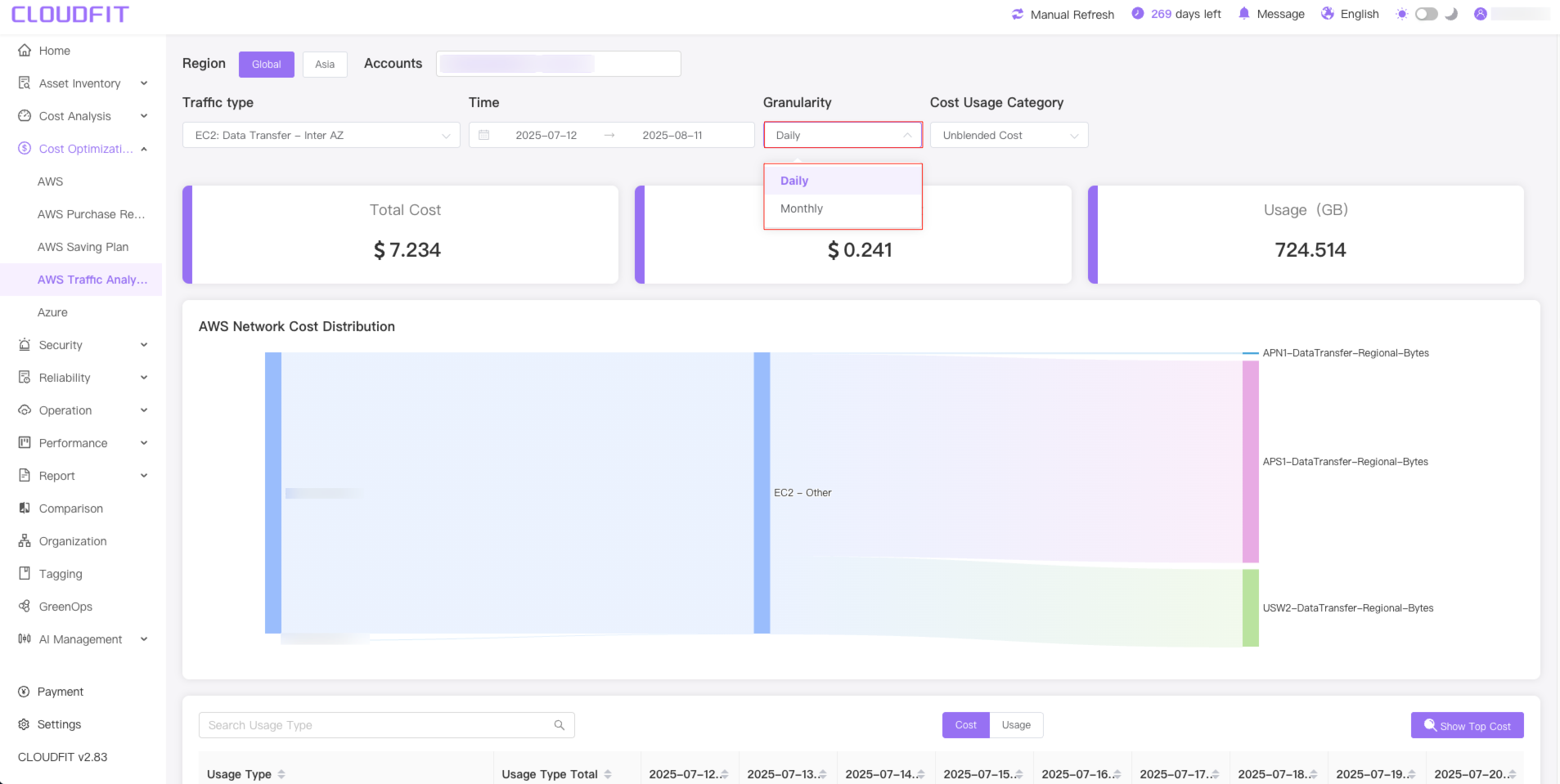The height and width of the screenshot is (784, 1560).
Task: Sort by Usage Type Total column
Action: coord(608,774)
